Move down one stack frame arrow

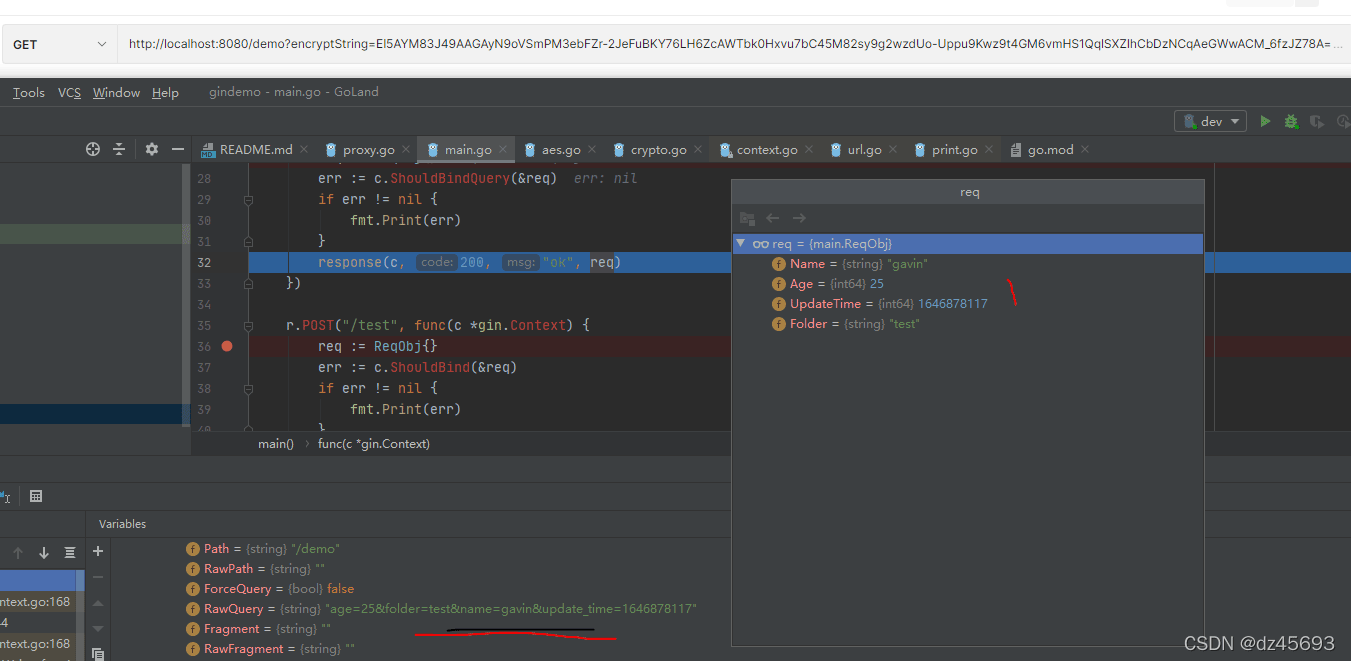[44, 553]
